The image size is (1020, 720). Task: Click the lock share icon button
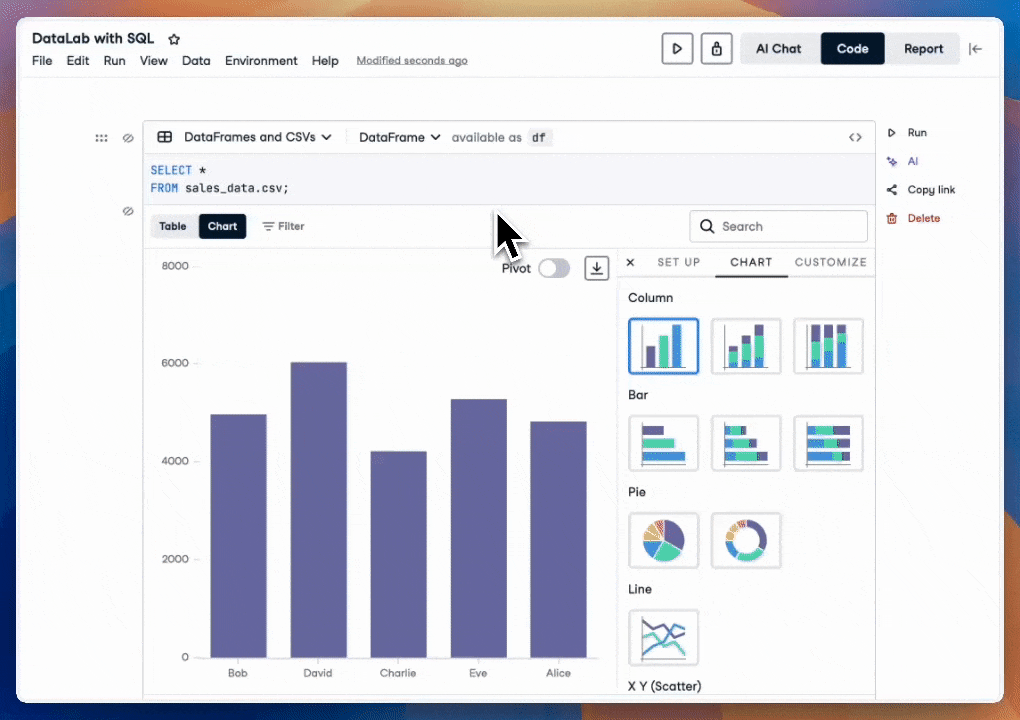tap(716, 49)
